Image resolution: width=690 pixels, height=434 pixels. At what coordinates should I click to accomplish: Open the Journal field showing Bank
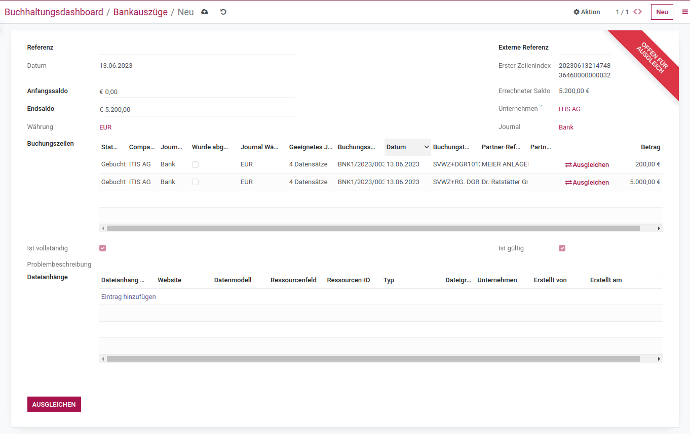[600, 127]
